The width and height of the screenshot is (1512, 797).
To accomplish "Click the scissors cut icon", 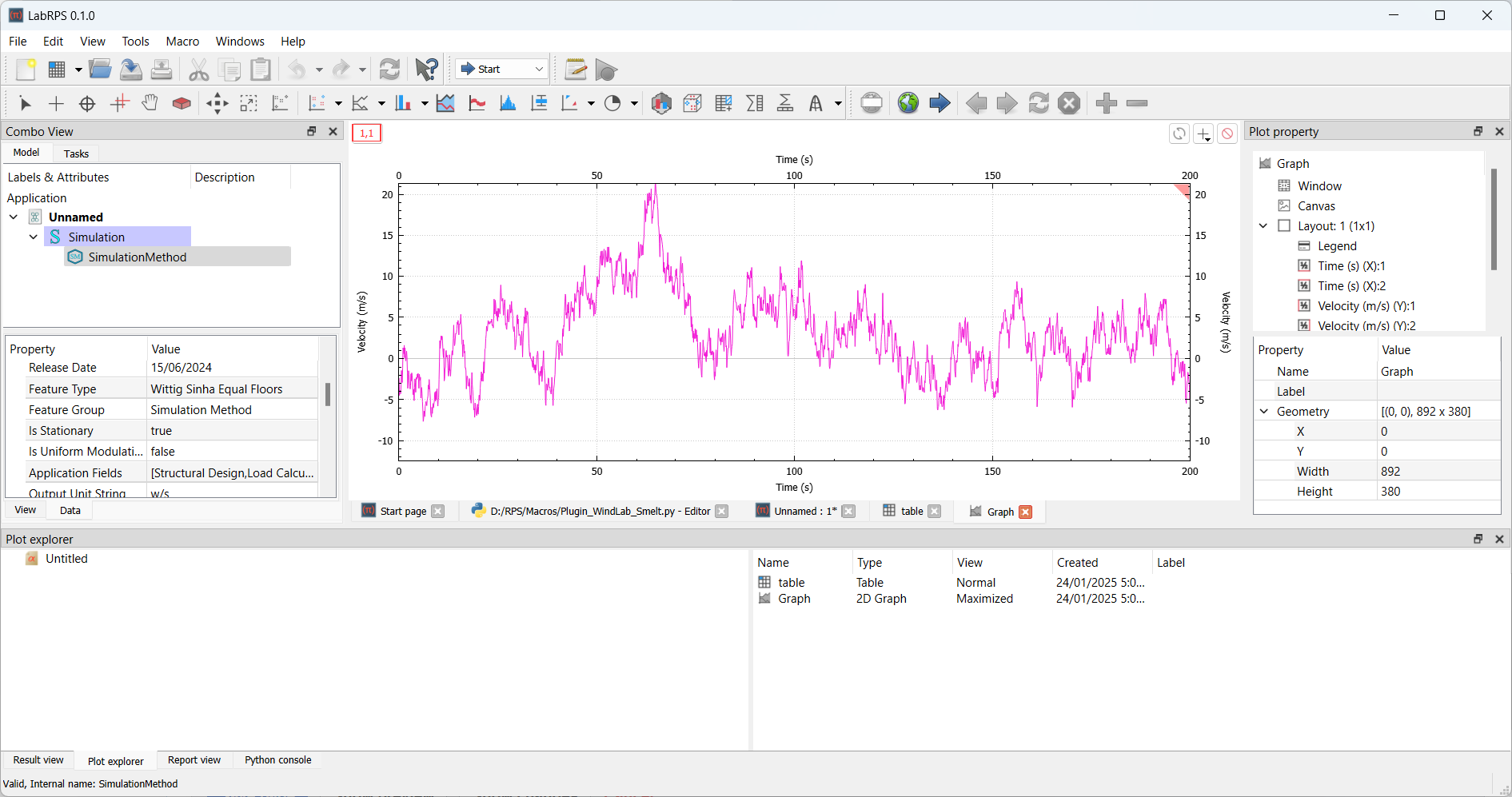I will click(198, 70).
